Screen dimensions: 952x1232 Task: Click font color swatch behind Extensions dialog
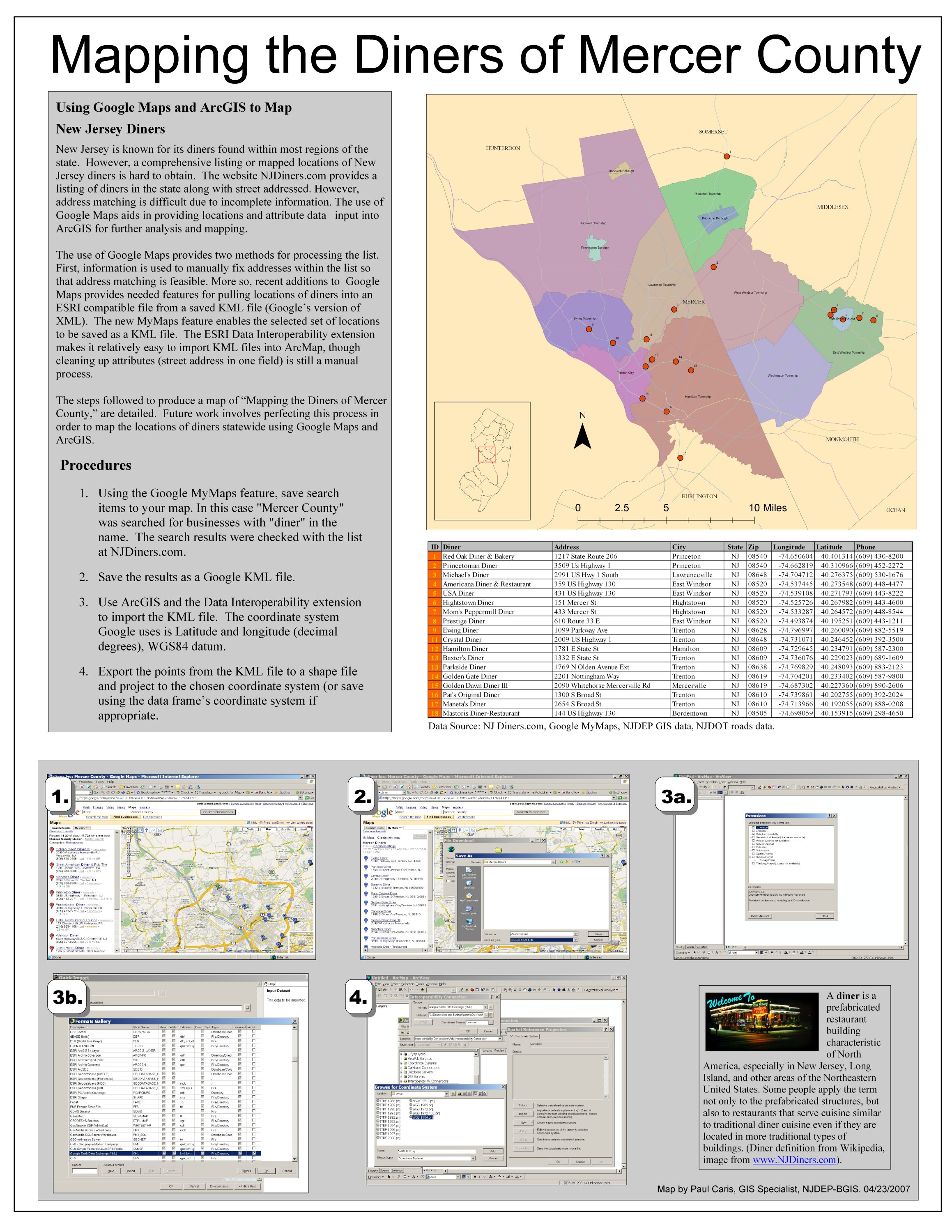coord(786,953)
